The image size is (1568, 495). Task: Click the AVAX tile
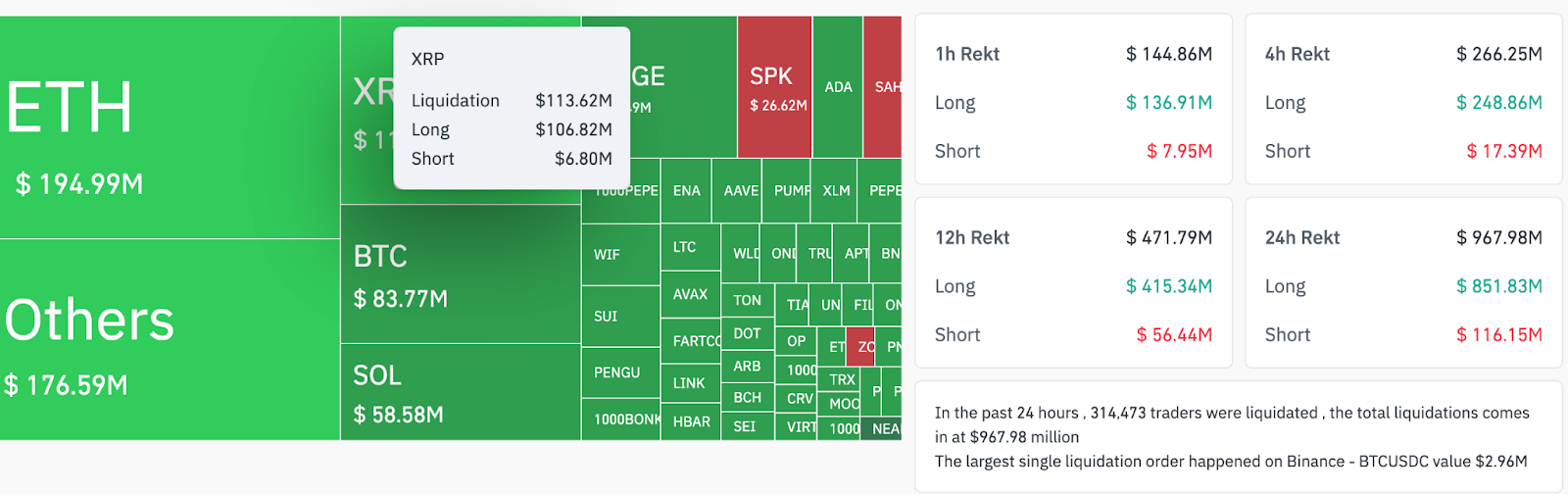click(x=690, y=294)
